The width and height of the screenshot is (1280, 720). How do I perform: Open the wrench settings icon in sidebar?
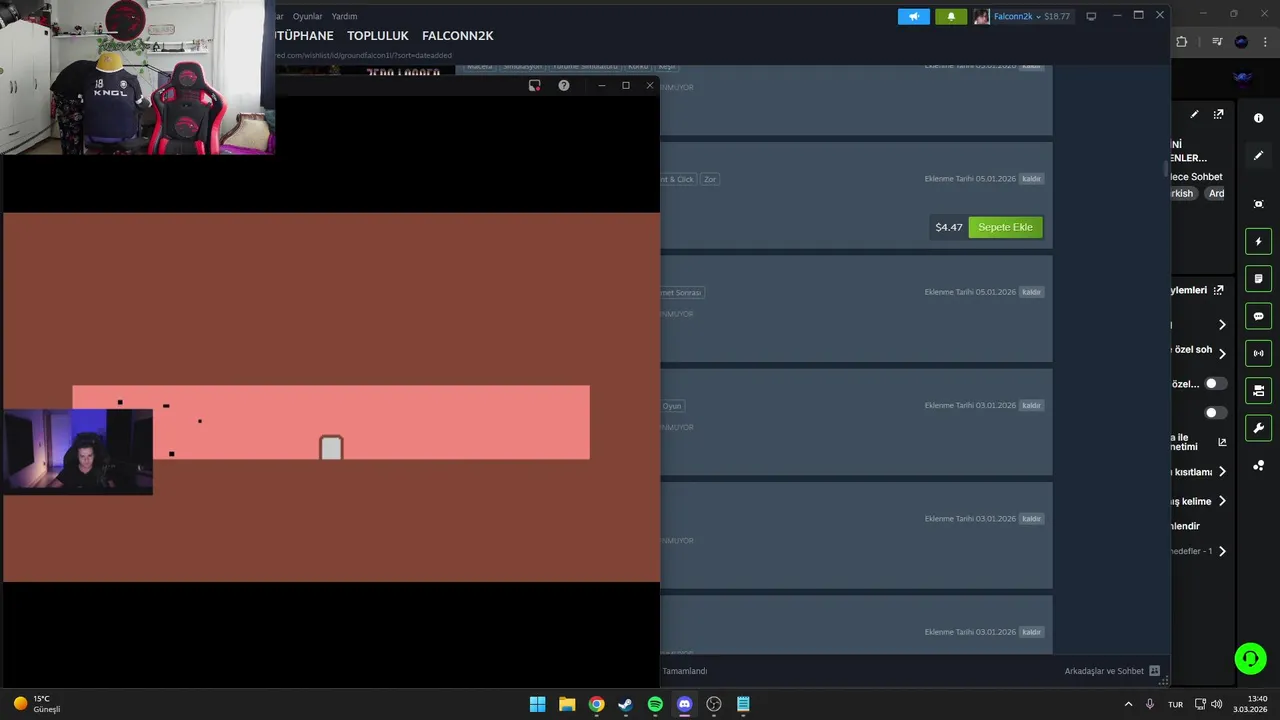[x=1258, y=428]
